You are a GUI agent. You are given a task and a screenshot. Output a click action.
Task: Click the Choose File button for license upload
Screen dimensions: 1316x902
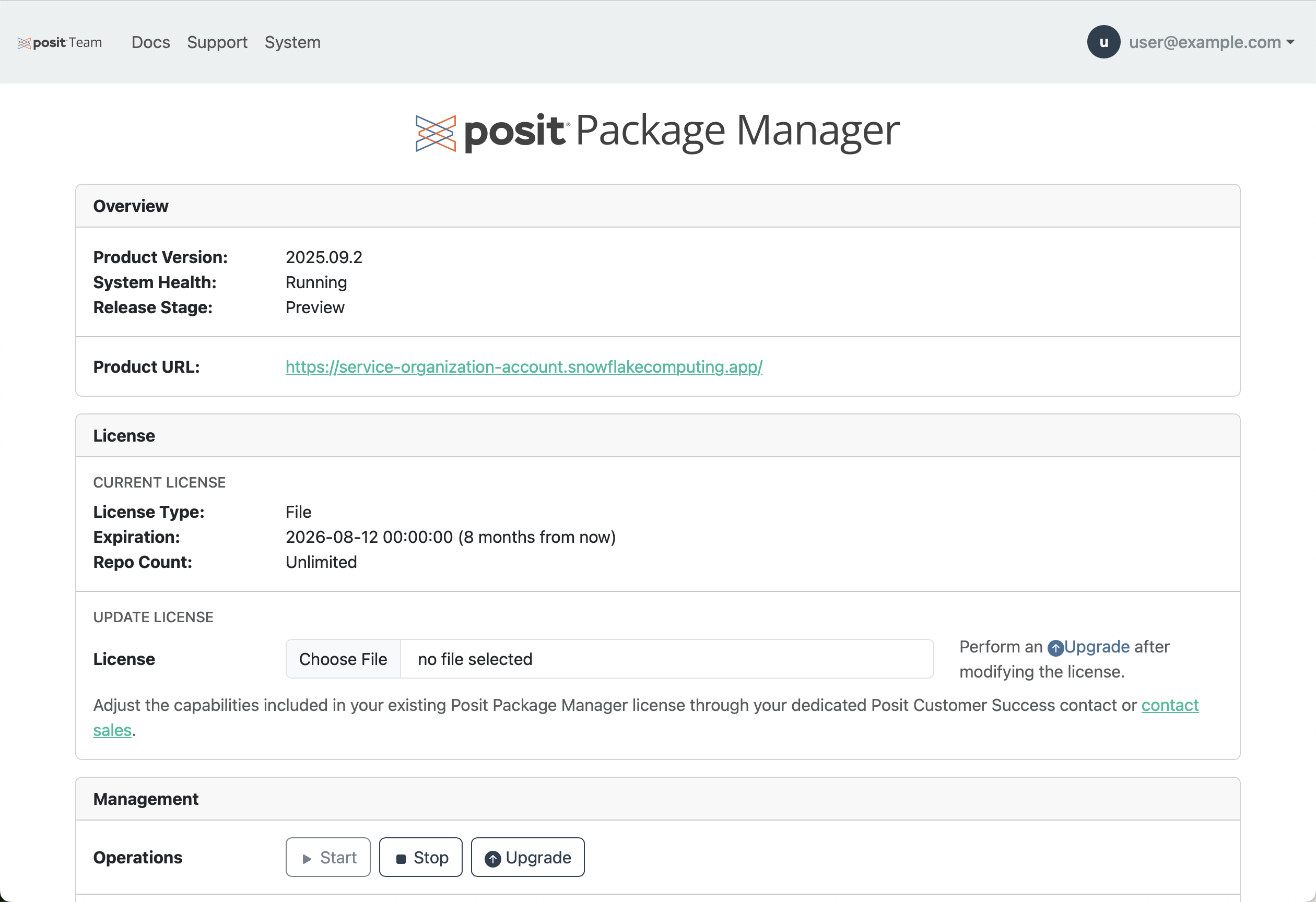click(x=343, y=659)
